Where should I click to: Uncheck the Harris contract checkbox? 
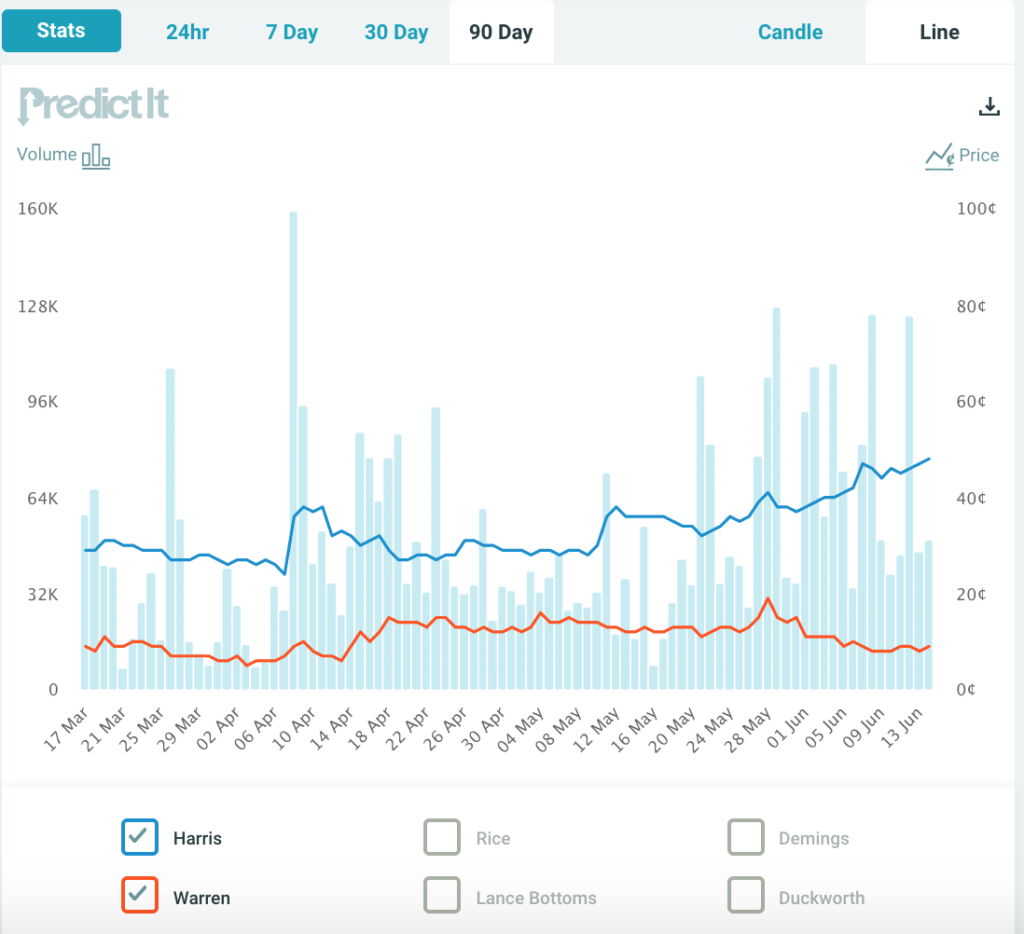tap(139, 837)
